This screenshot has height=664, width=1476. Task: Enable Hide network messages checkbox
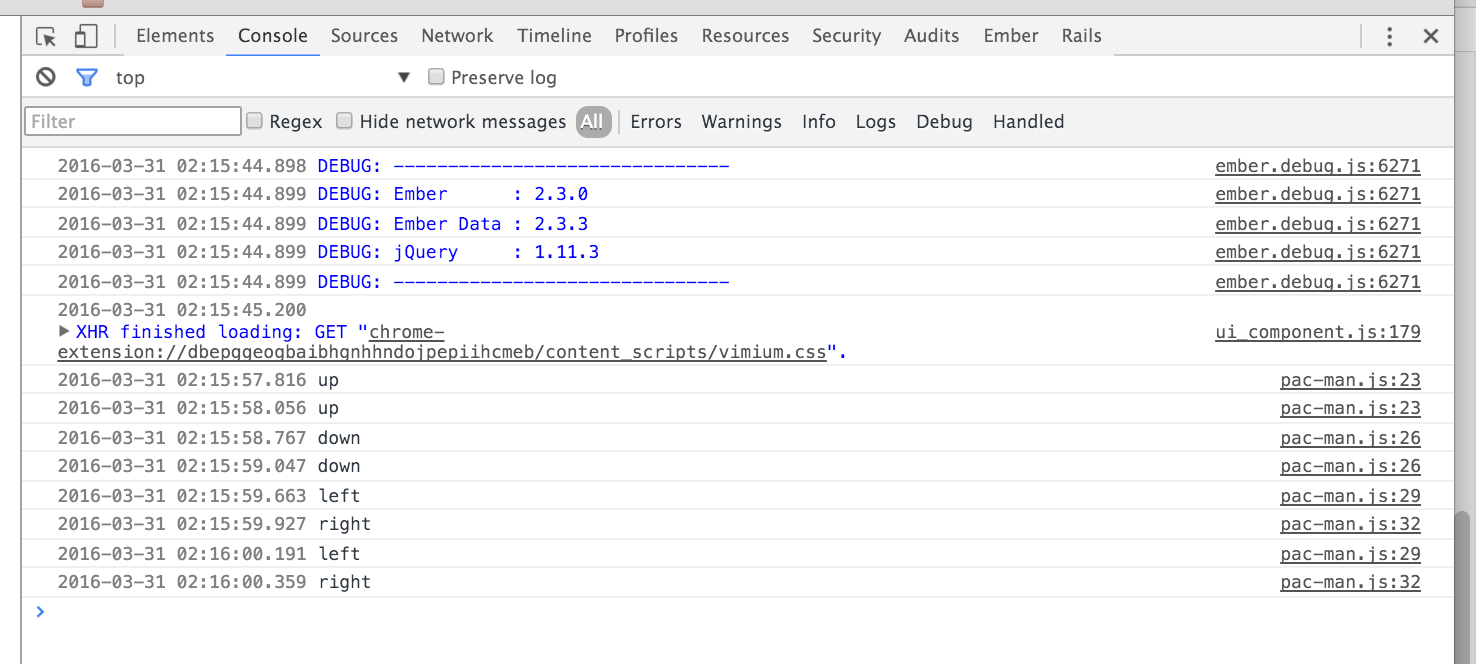click(x=345, y=121)
